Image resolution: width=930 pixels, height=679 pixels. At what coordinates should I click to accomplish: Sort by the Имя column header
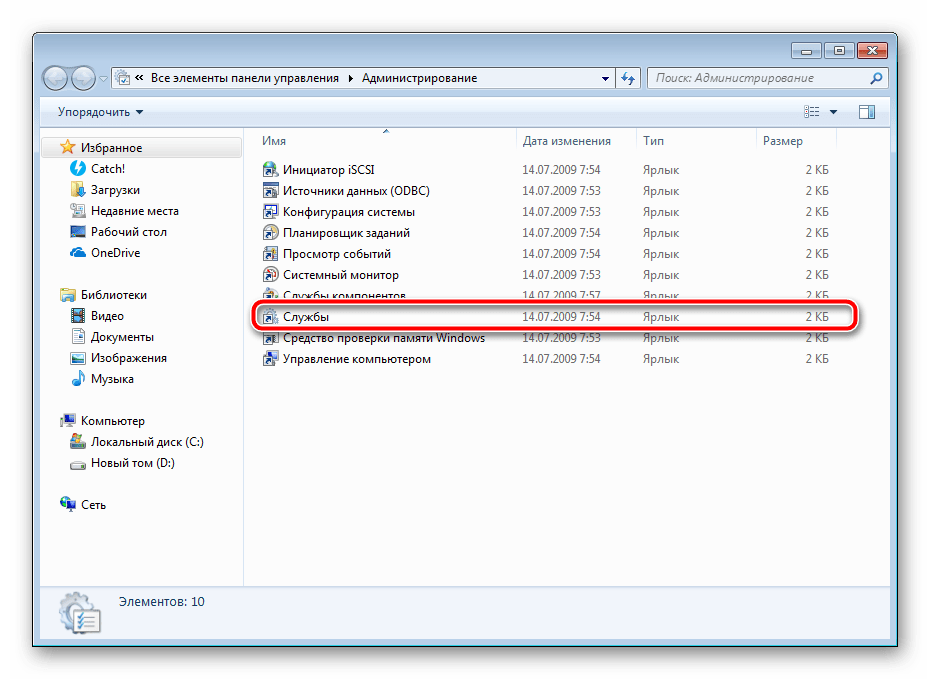tap(274, 141)
